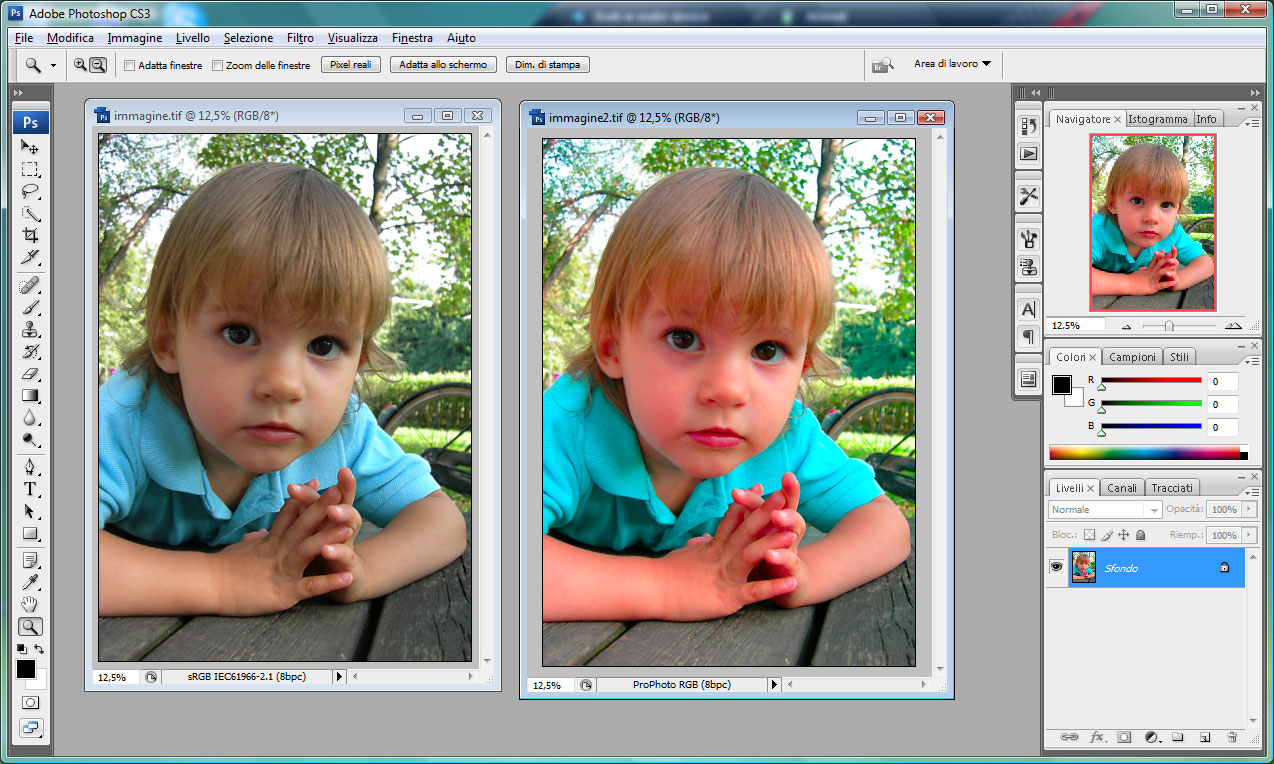The height and width of the screenshot is (764, 1274).
Task: Open the Normale blend mode dropdown
Action: coord(1104,510)
